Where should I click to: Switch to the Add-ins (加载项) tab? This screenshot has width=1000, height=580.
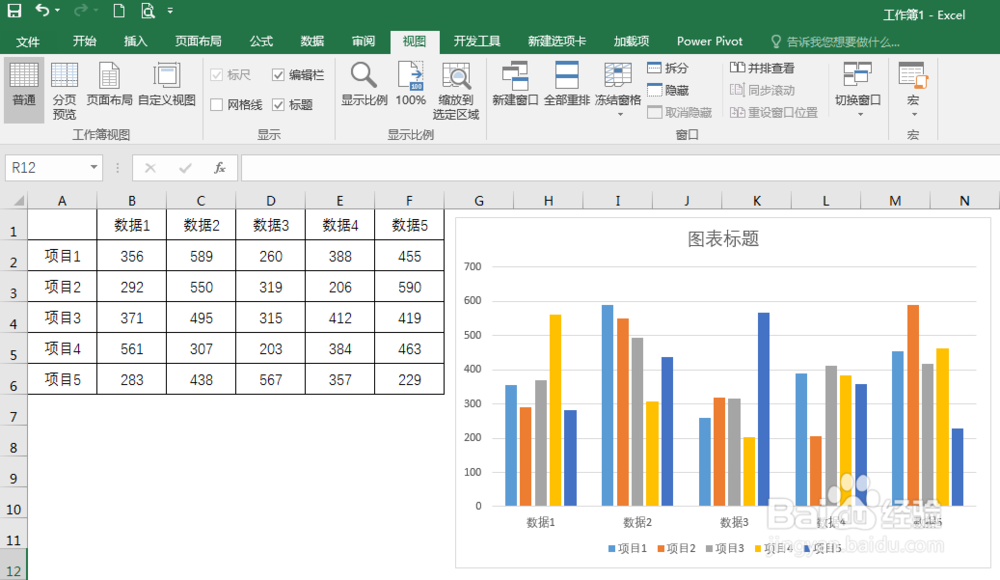coord(631,41)
